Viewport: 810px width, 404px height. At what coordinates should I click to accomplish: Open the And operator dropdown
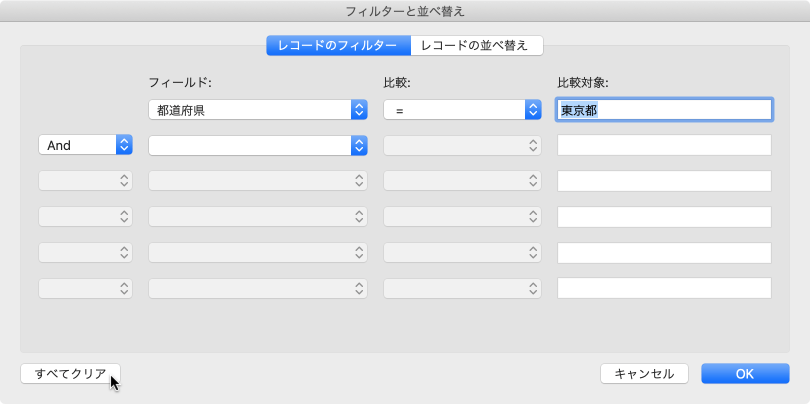coord(85,145)
